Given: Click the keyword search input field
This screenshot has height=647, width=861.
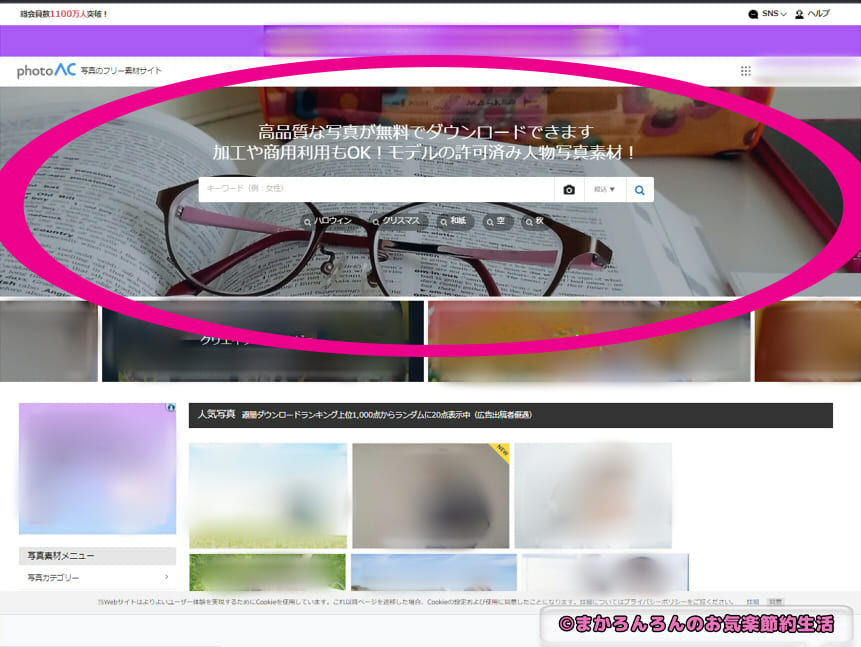Looking at the screenshot, I should click(376, 189).
